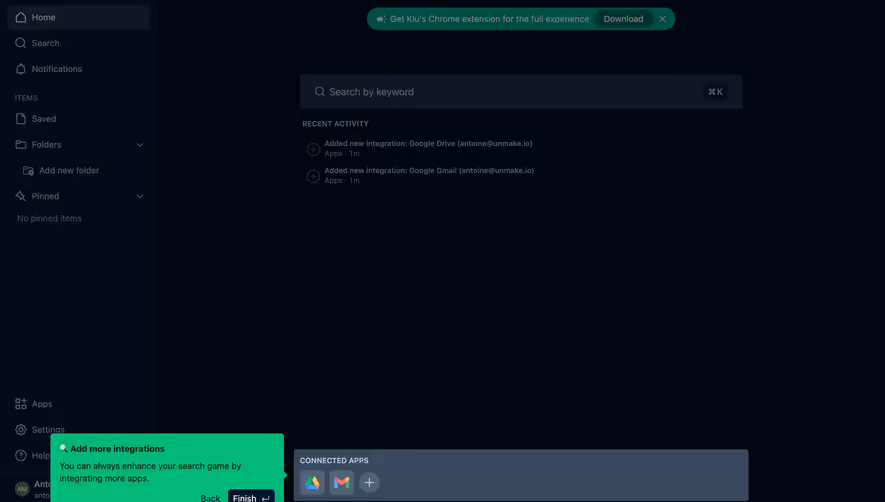The image size is (885, 502).
Task: Click the Saved document icon
Action: 21,119
